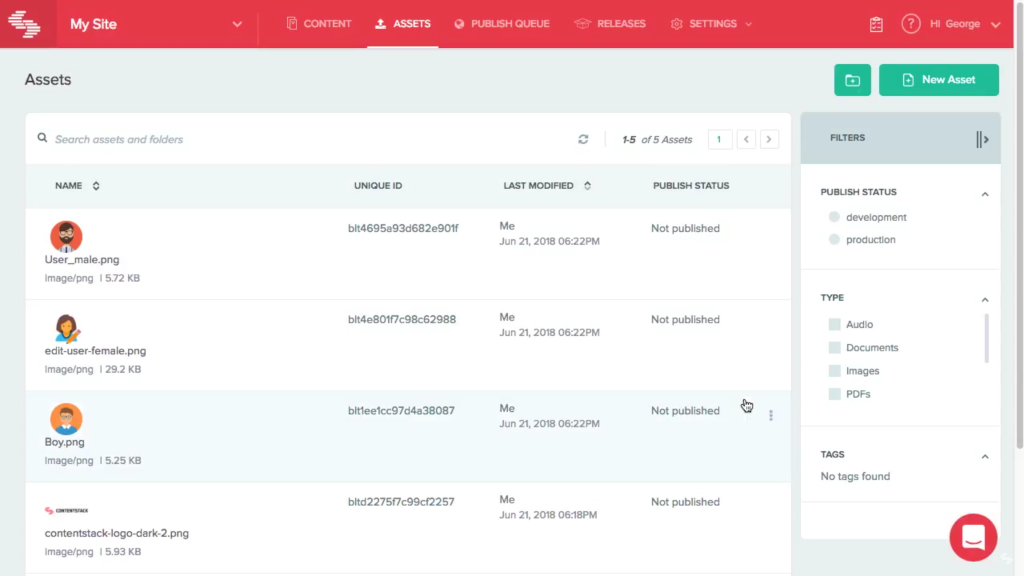Switch to the Content tab
The width and height of the screenshot is (1024, 576).
pyautogui.click(x=319, y=24)
